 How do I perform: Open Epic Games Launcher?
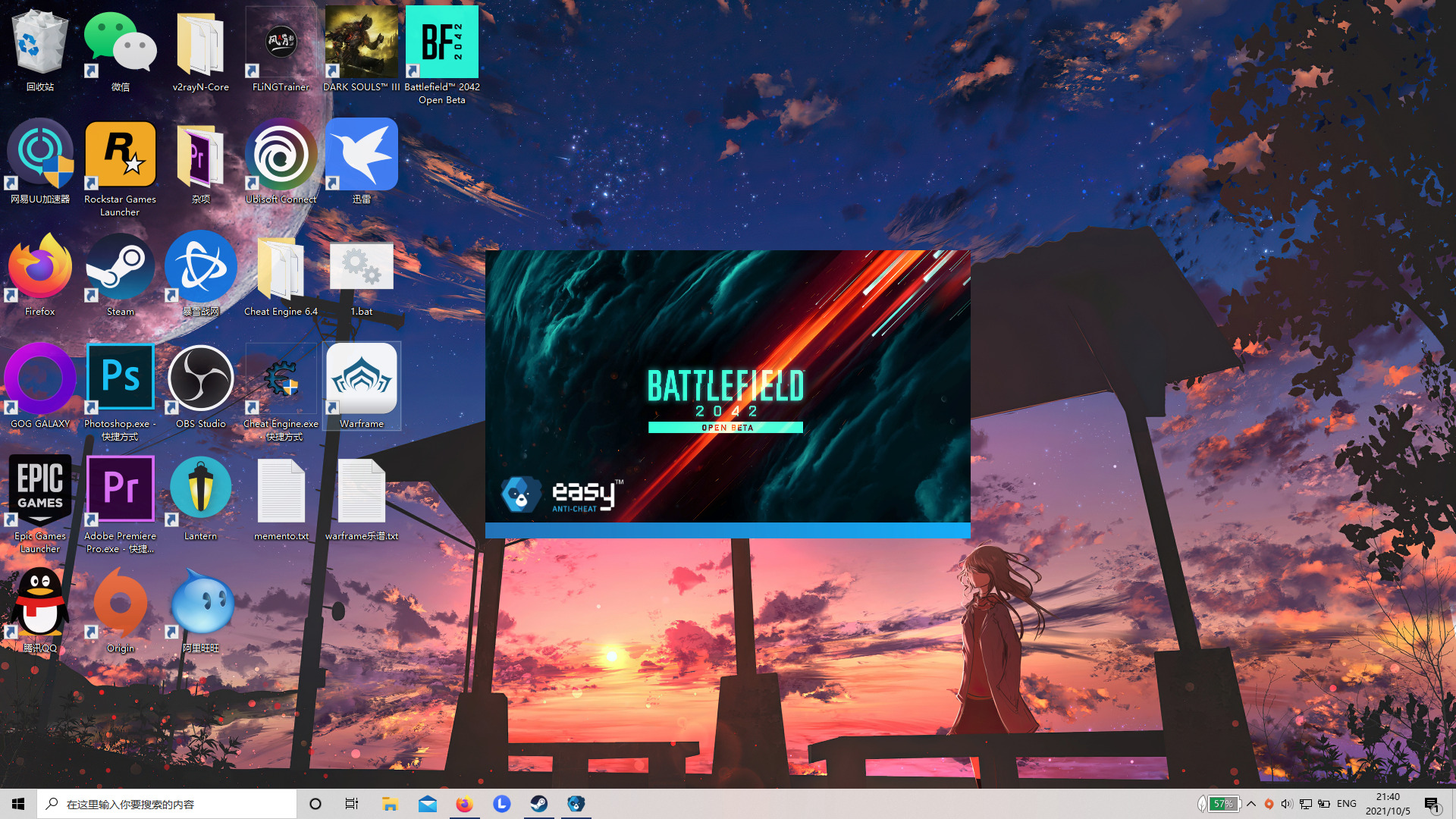point(40,504)
